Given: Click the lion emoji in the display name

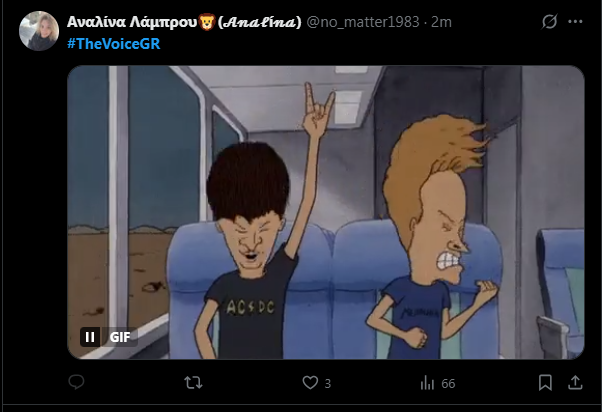Looking at the screenshot, I should (207, 22).
